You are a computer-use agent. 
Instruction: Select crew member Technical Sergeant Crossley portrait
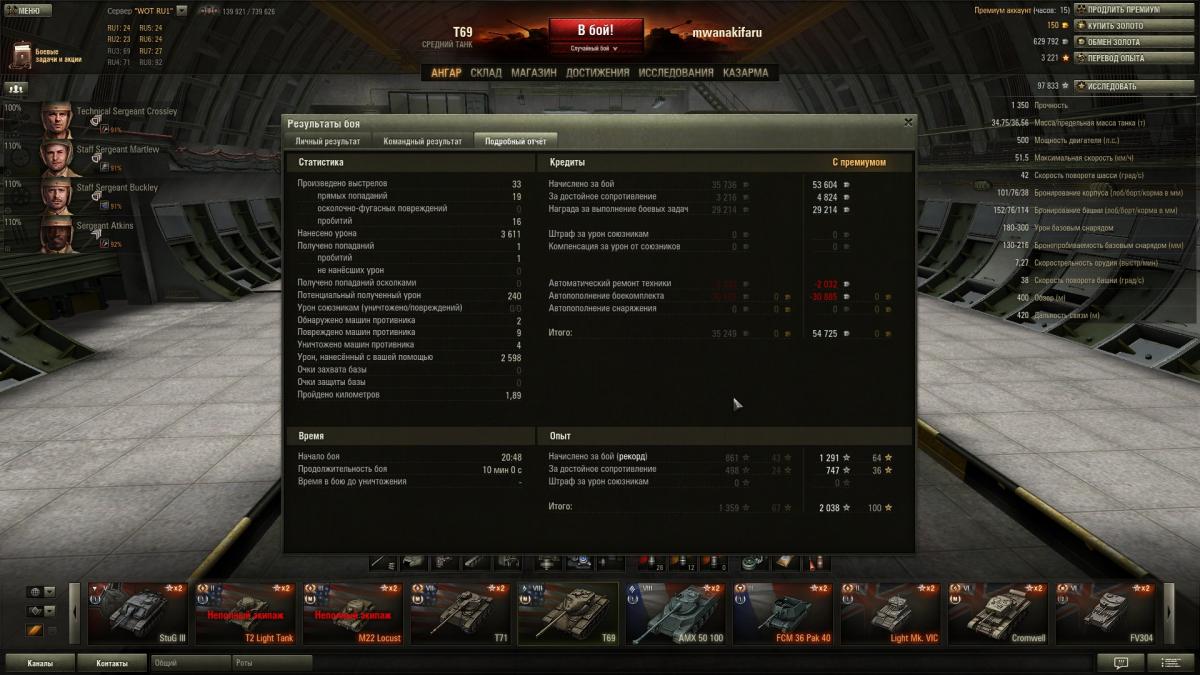(57, 121)
